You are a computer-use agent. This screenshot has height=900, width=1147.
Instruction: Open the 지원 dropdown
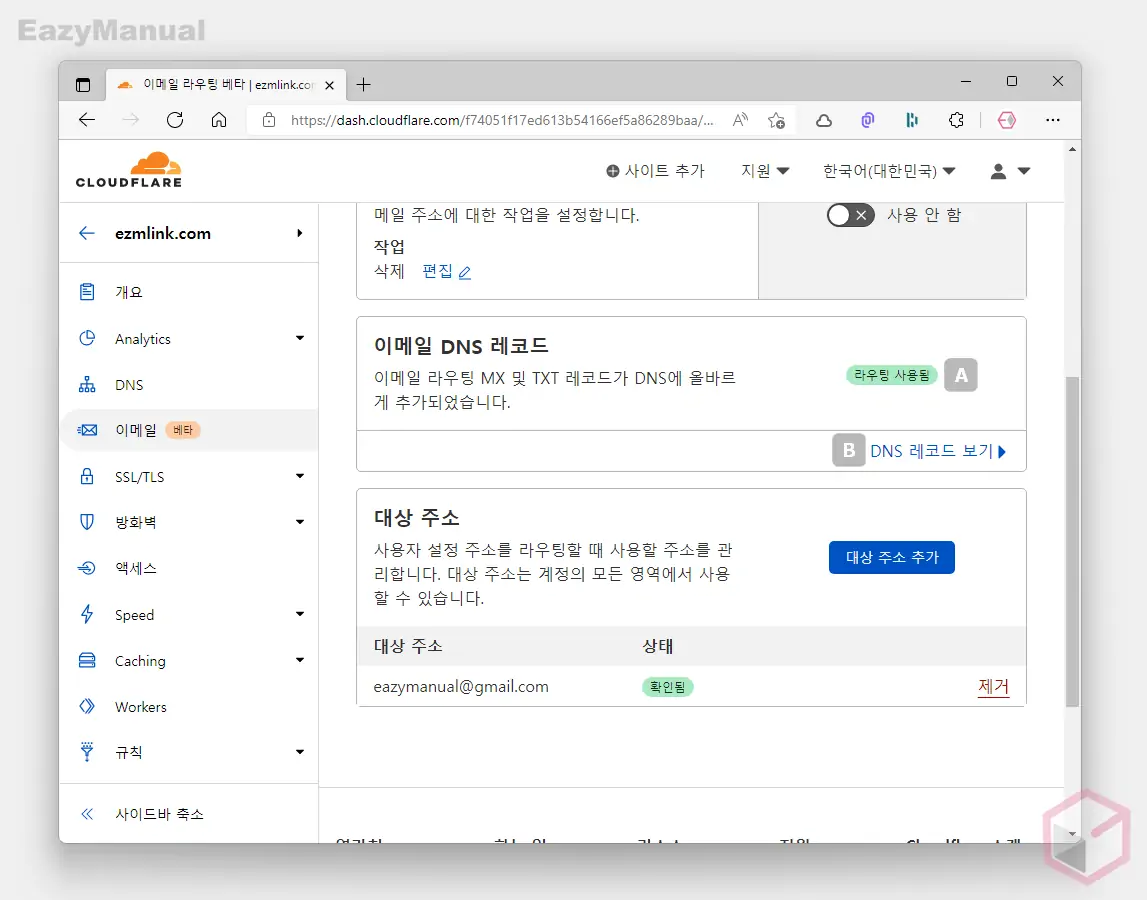764,171
